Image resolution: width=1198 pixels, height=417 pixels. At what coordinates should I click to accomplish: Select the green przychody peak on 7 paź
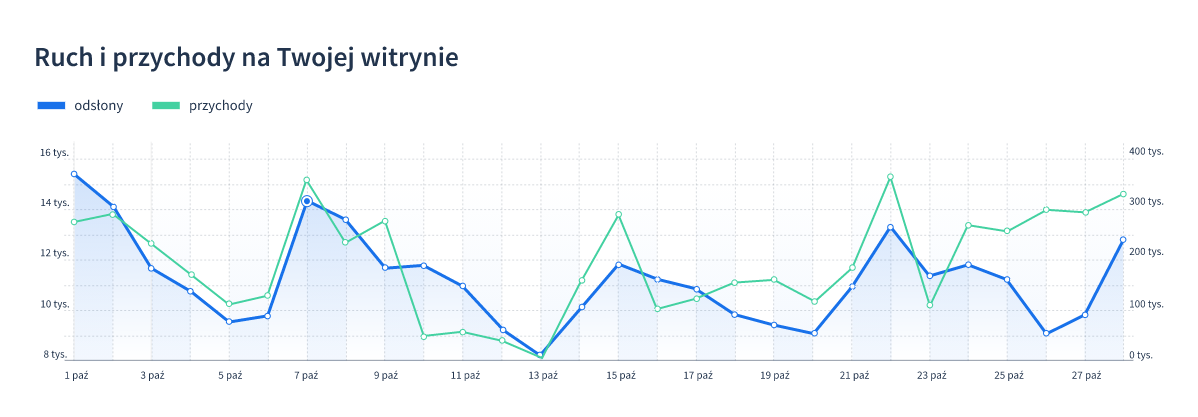(x=307, y=180)
